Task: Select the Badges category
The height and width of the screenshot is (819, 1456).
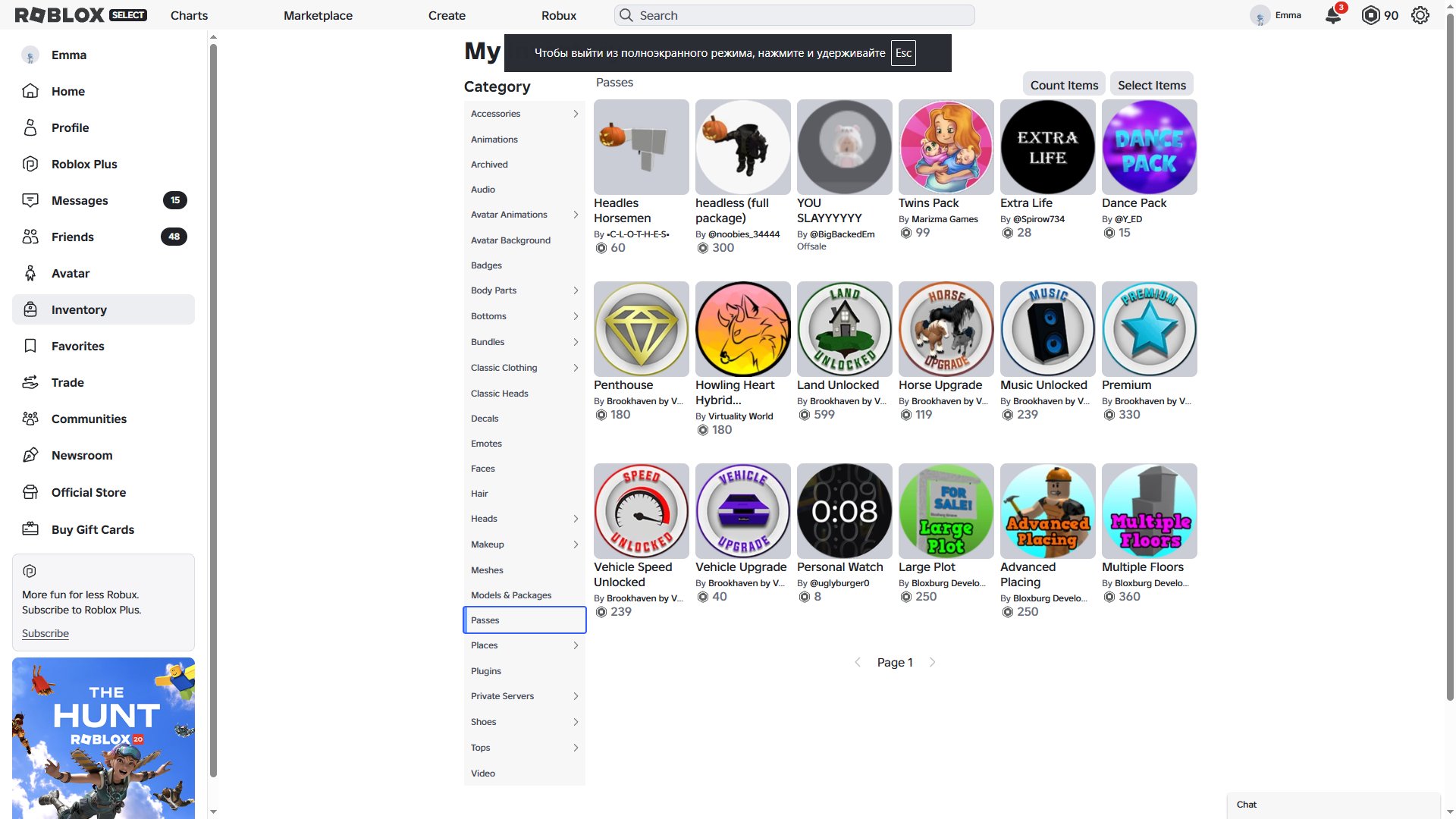Action: point(524,265)
